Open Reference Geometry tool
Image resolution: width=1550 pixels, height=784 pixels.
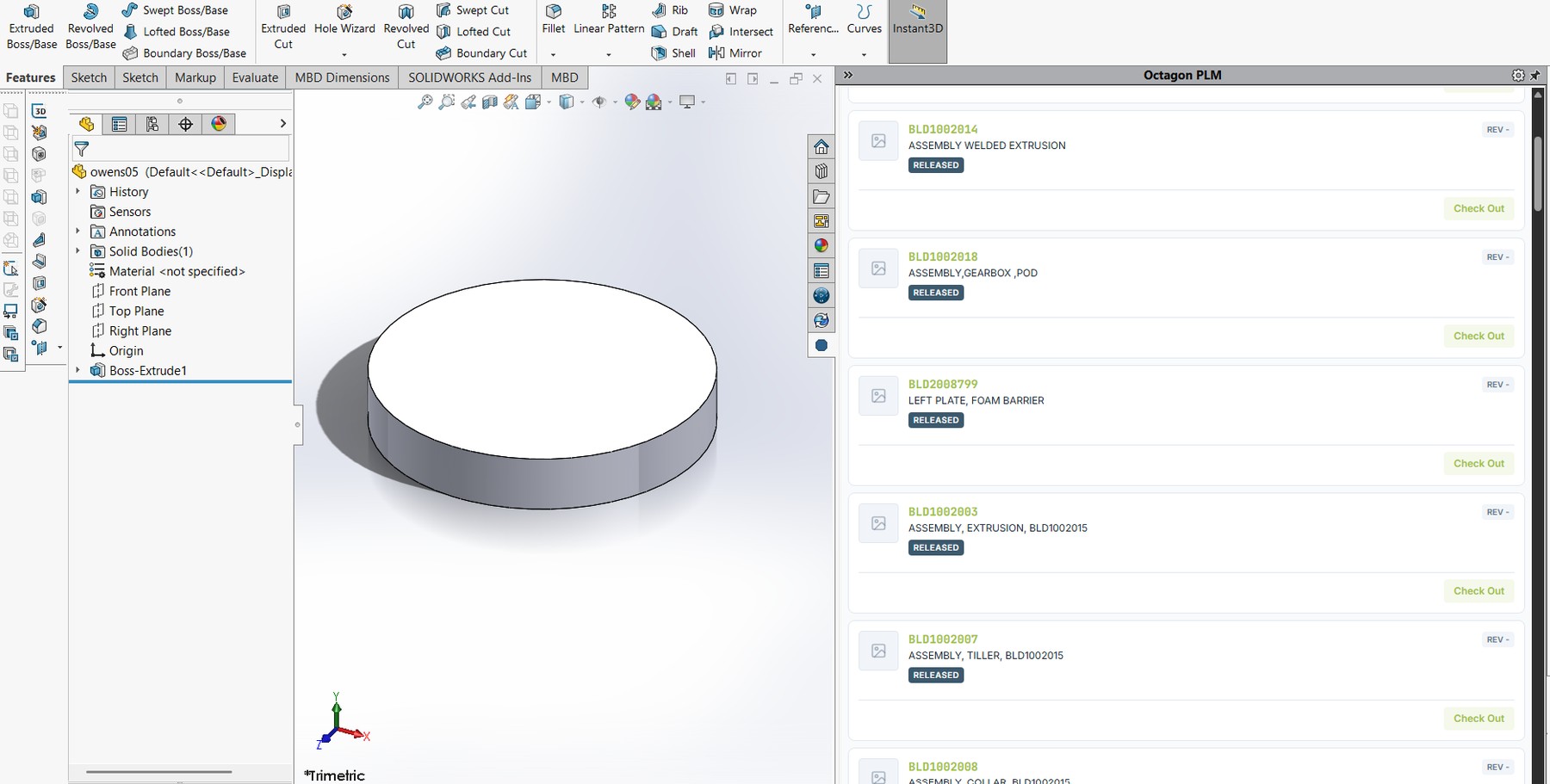[x=813, y=20]
